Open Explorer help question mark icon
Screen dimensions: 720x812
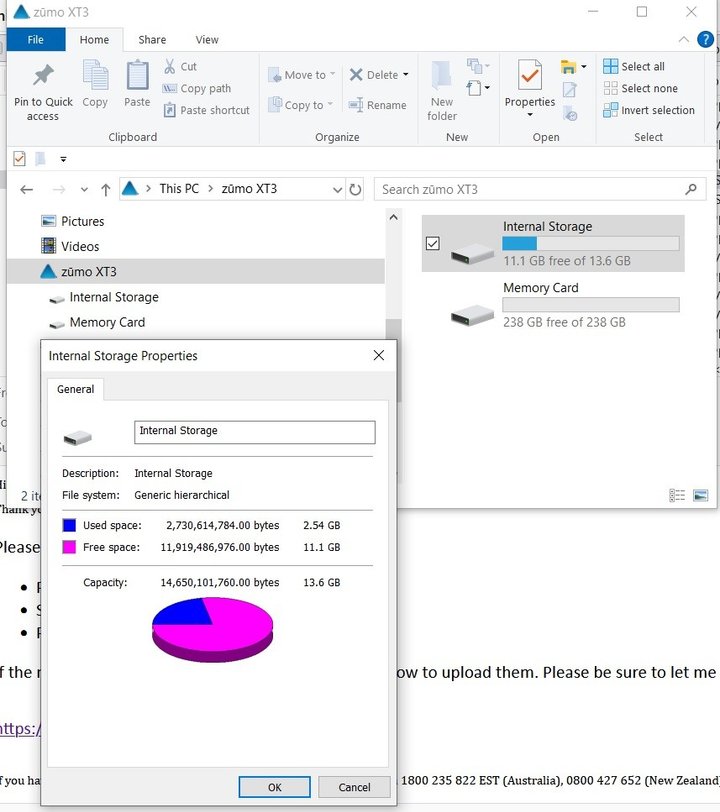point(705,39)
